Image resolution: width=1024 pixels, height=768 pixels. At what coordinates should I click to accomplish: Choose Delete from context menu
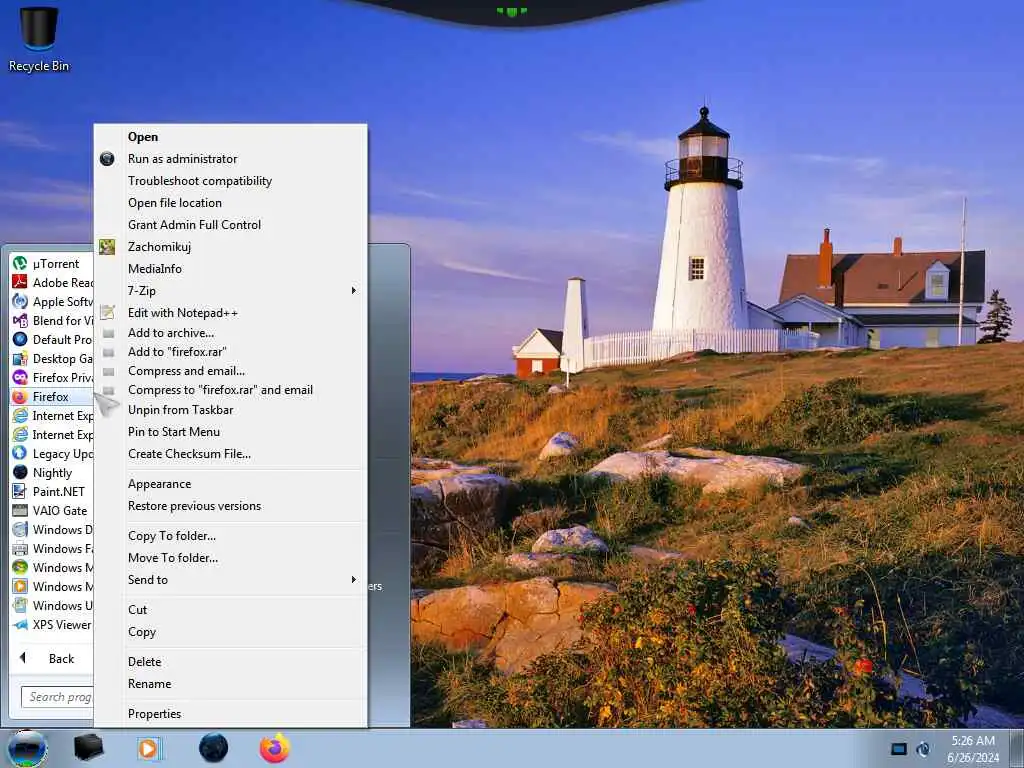click(144, 662)
